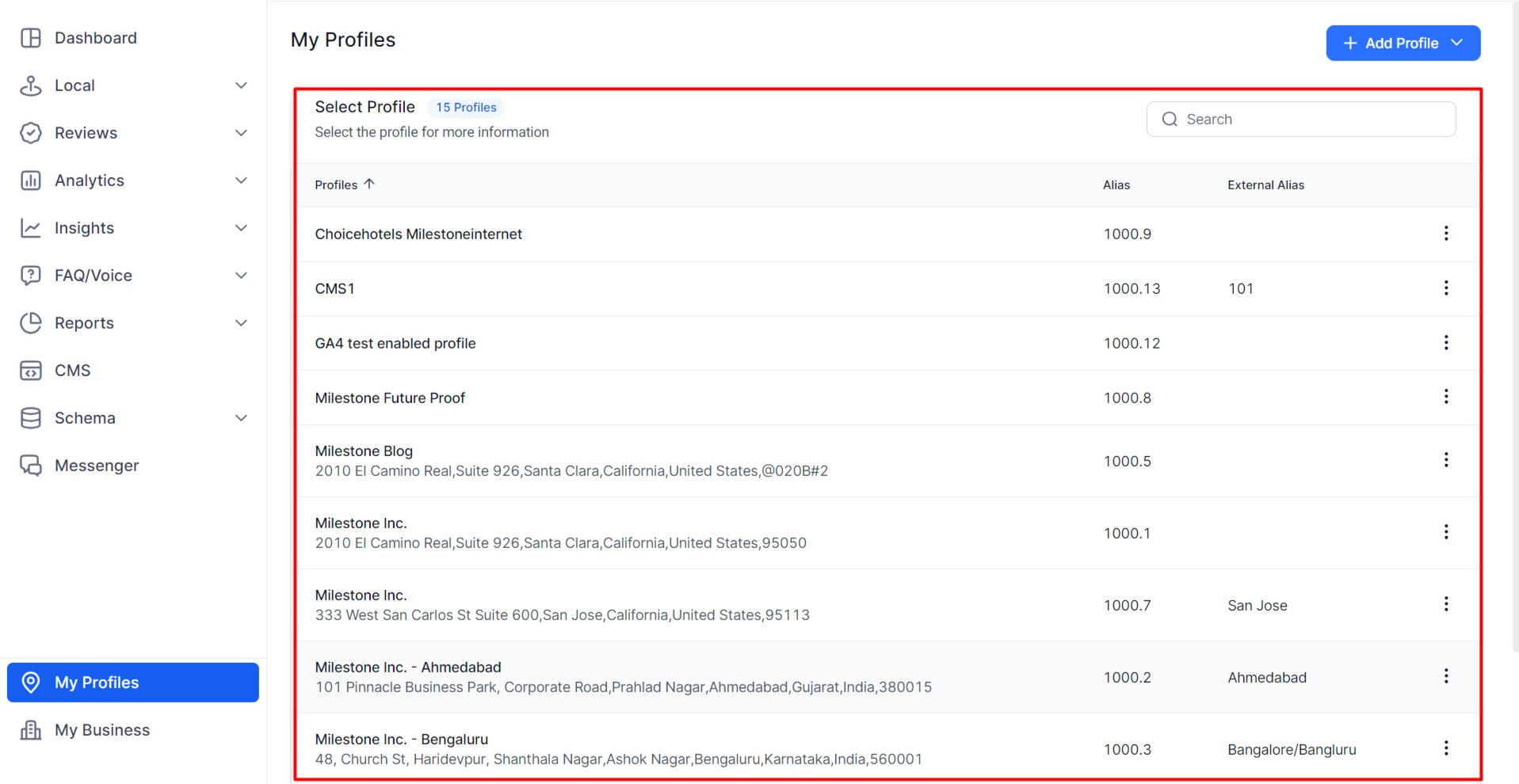
Task: Click external alias 101
Action: [1241, 289]
